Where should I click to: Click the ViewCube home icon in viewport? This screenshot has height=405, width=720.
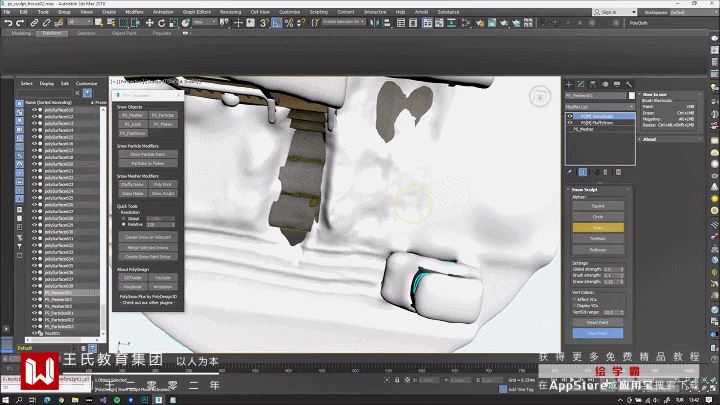[x=540, y=97]
